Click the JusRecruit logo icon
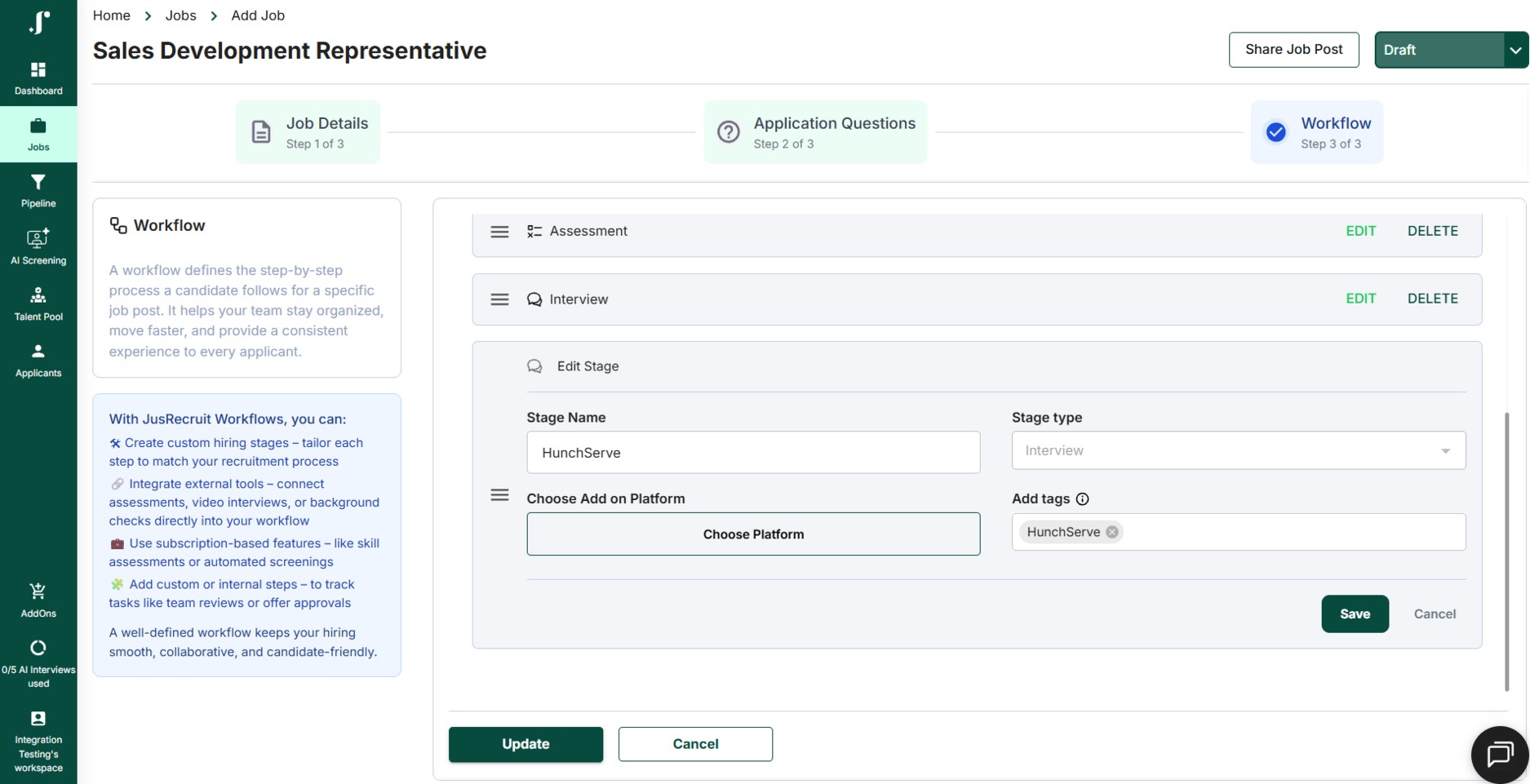 pyautogui.click(x=38, y=21)
